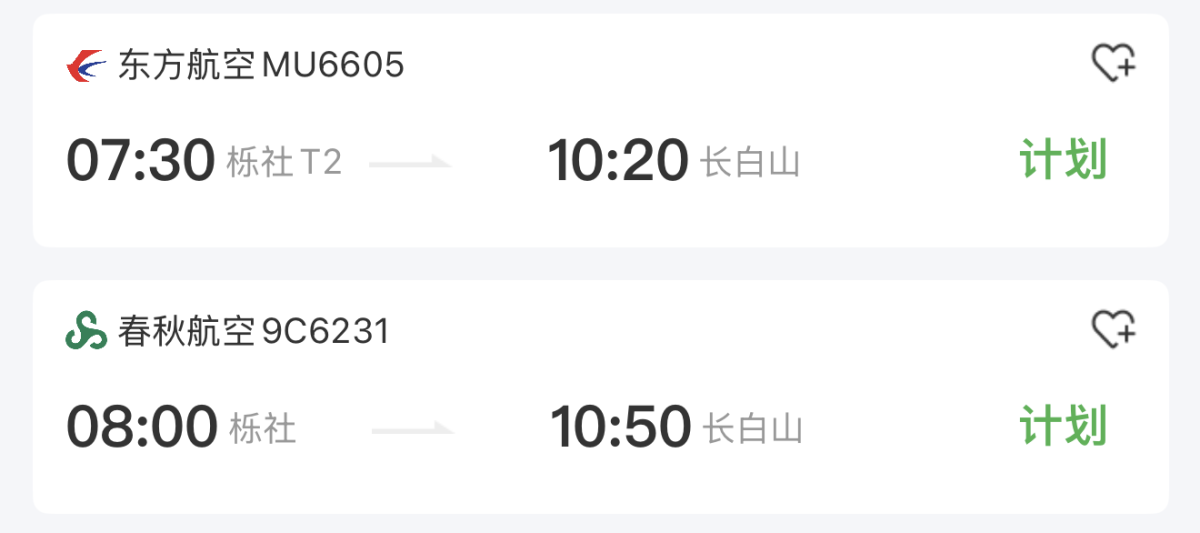
Task: Click 栎社 airport on 9C6231 card
Action: (263, 429)
